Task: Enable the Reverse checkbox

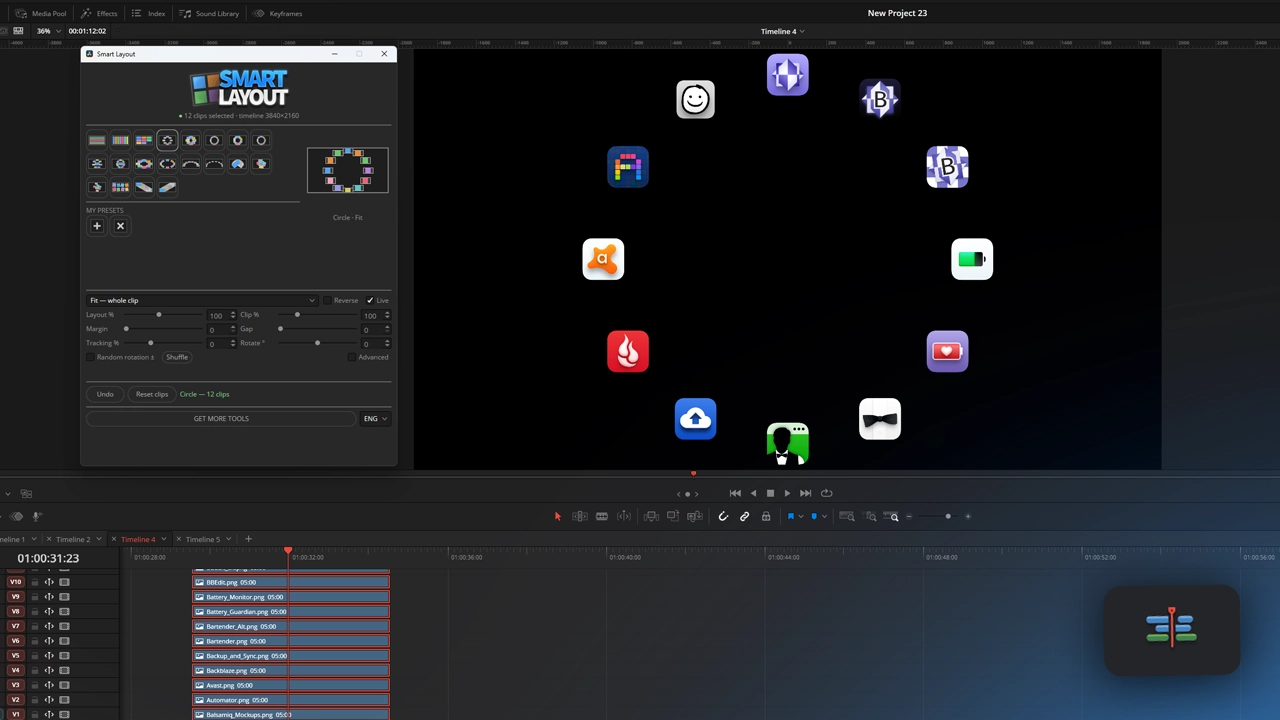Action: (x=327, y=300)
